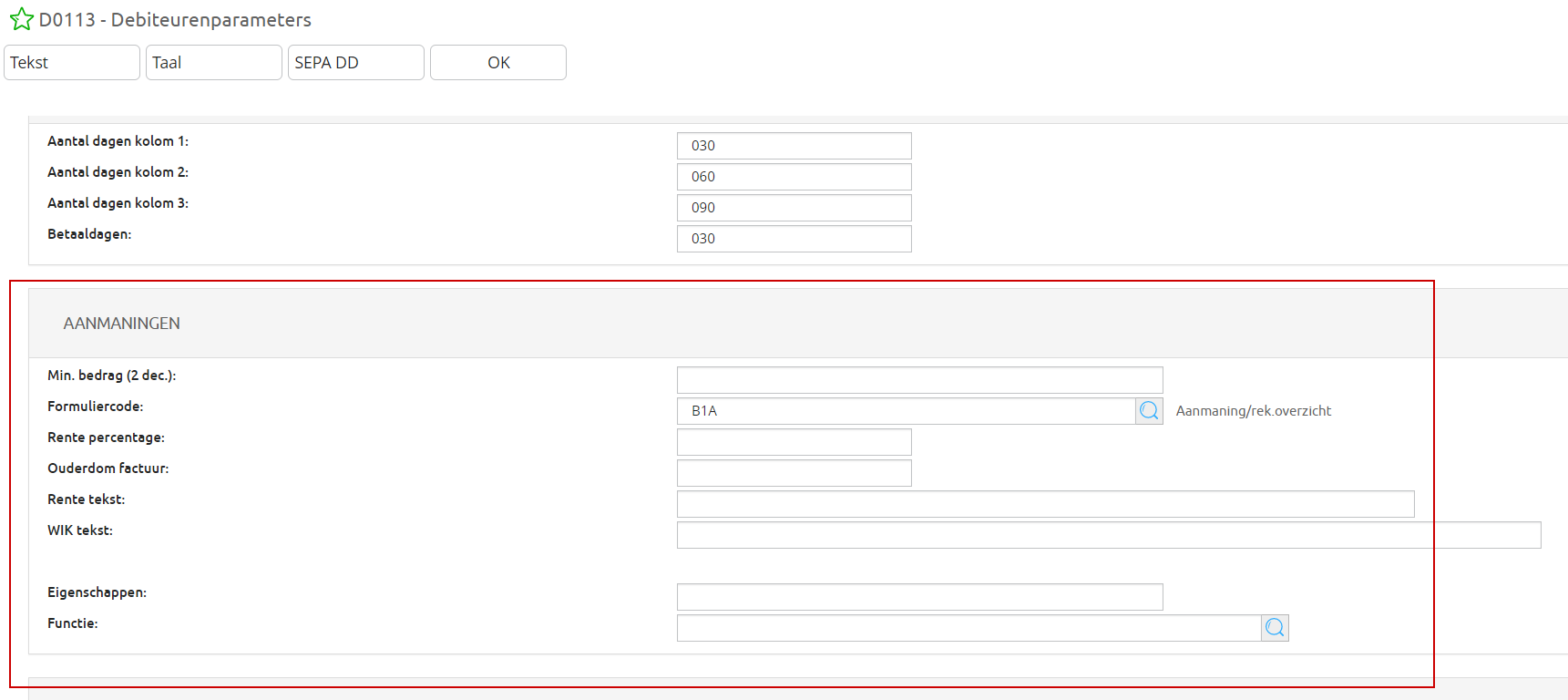Select the Functie label
The image size is (1568, 700).
pos(73,623)
